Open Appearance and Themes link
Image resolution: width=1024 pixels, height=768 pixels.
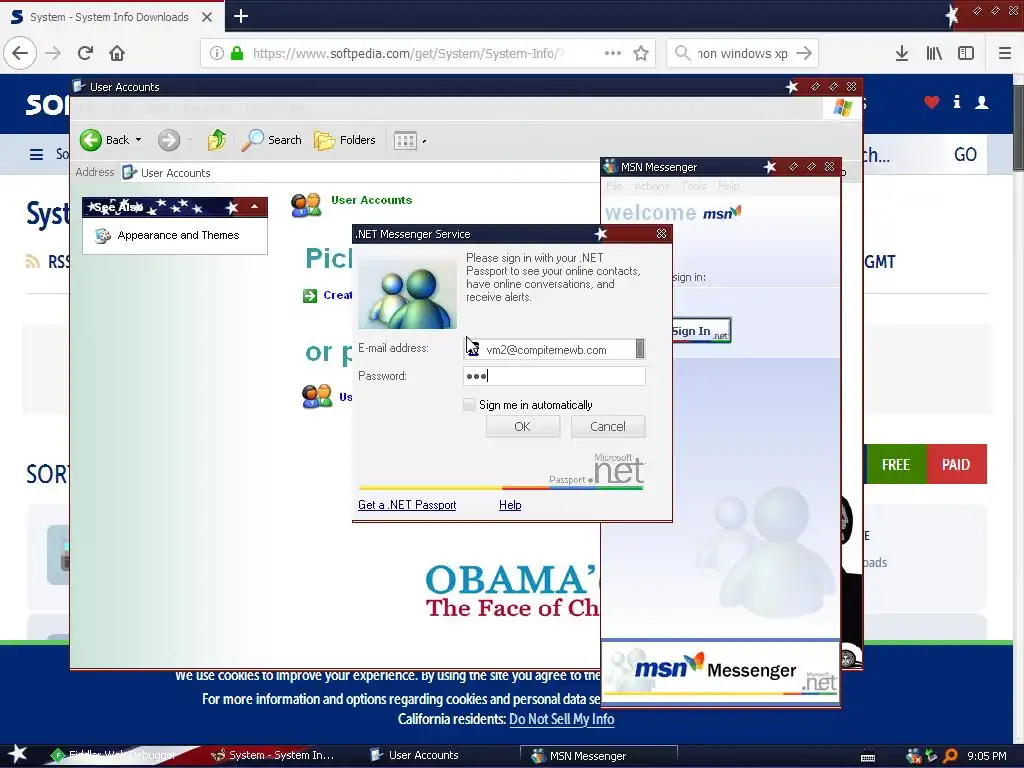[x=178, y=235]
